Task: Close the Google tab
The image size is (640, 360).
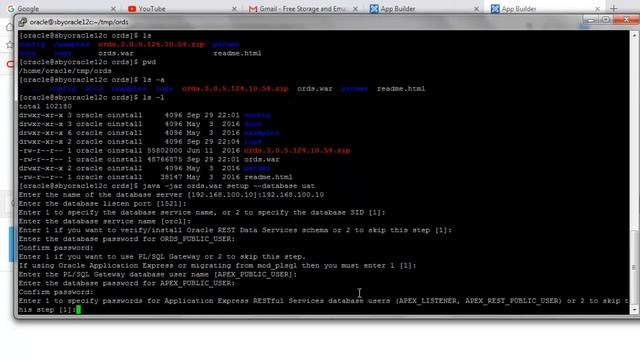Action: [113, 9]
